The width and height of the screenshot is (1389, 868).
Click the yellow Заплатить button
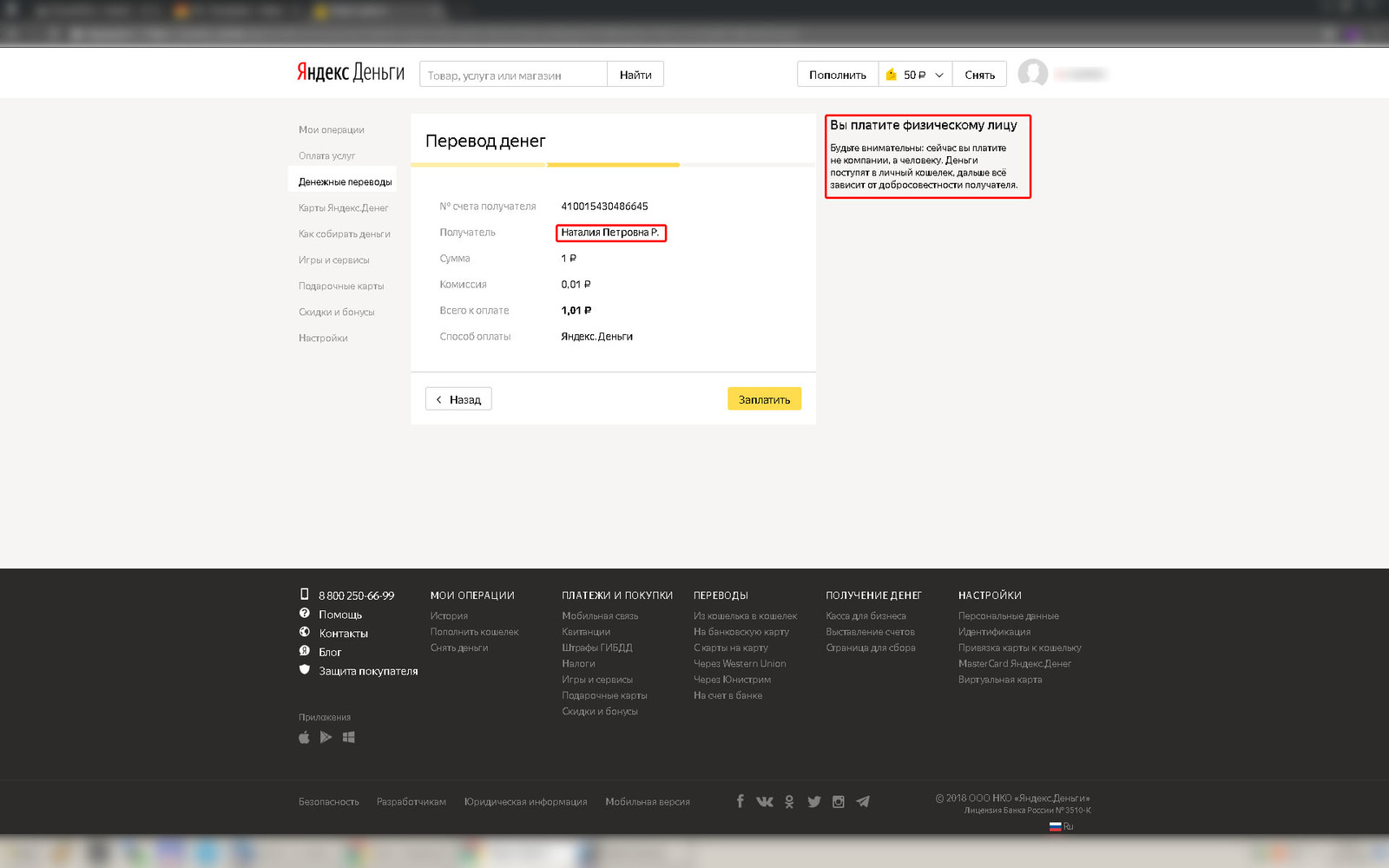(x=764, y=399)
